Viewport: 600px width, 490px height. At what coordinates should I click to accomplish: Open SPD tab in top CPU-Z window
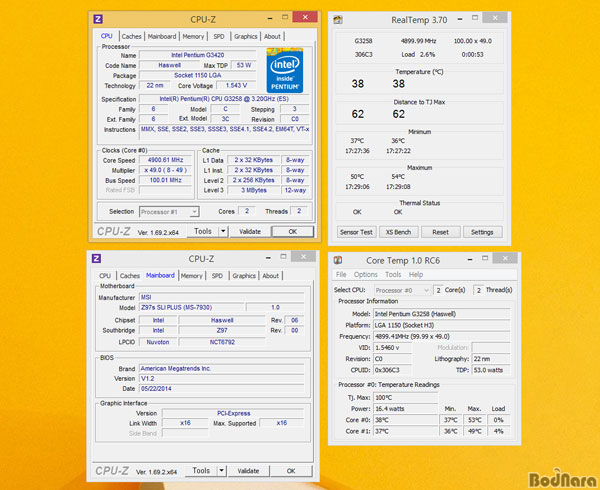click(219, 36)
